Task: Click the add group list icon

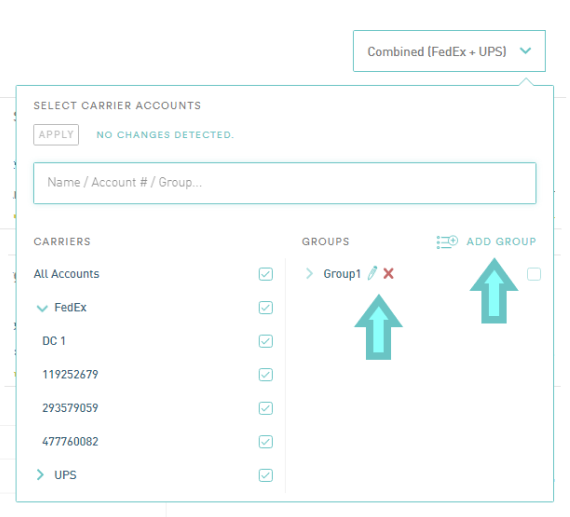Action: pos(447,242)
